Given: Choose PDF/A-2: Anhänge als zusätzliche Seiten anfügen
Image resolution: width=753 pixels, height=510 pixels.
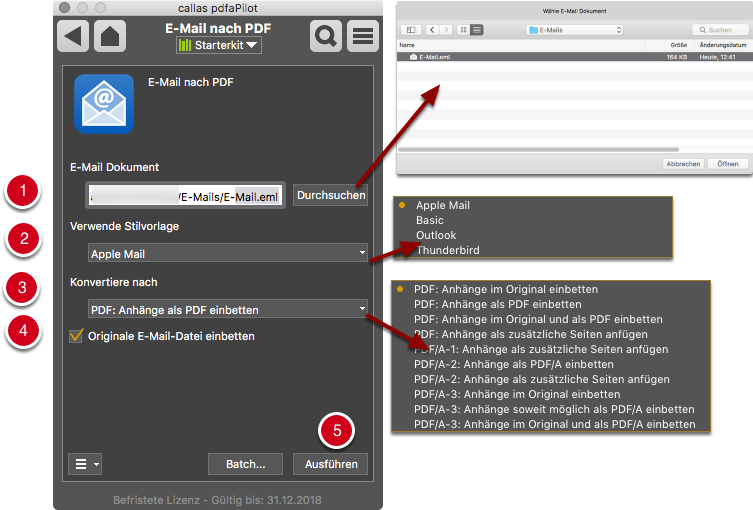Looking at the screenshot, I should click(x=550, y=379).
